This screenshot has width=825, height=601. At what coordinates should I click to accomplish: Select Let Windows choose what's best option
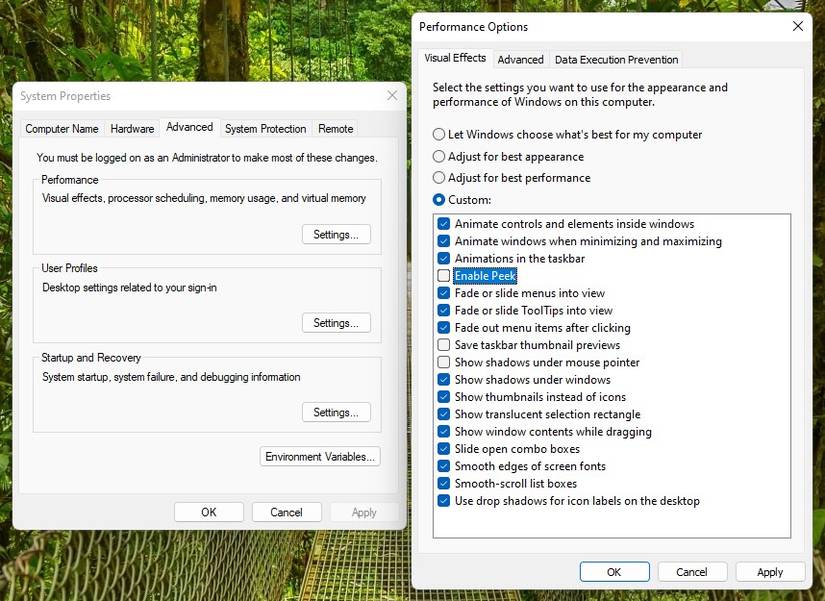[439, 134]
